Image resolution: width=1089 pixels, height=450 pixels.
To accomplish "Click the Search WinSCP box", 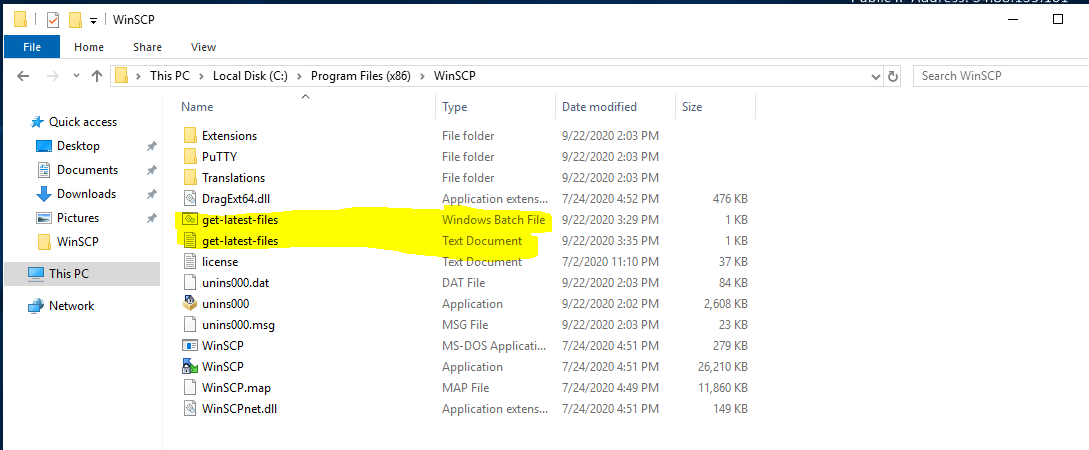I will click(x=1000, y=76).
